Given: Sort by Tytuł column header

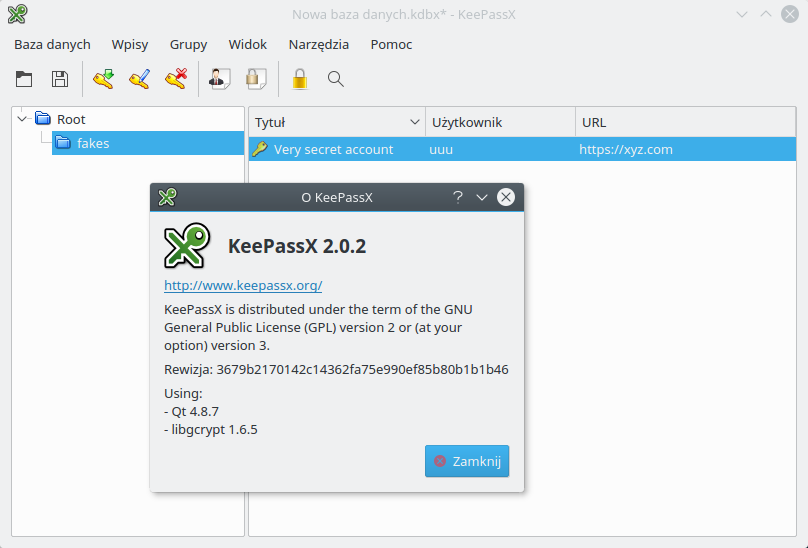Looking at the screenshot, I should point(337,122).
